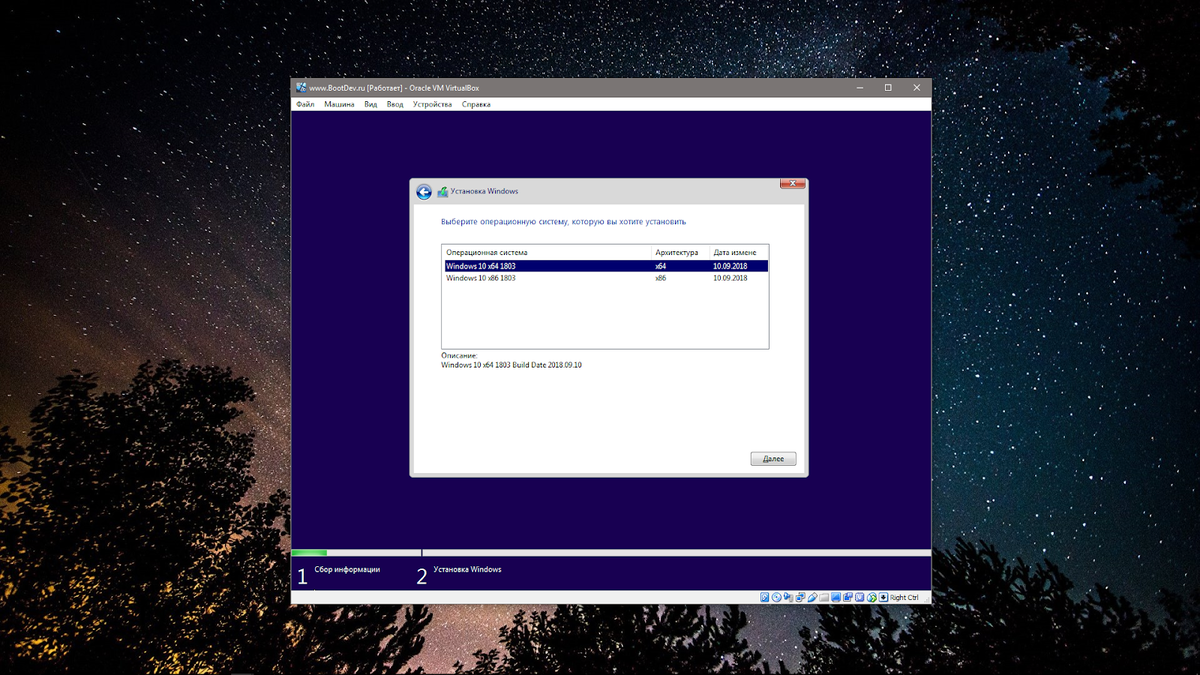Open the optical disk status icon
The height and width of the screenshot is (675, 1200).
point(777,597)
